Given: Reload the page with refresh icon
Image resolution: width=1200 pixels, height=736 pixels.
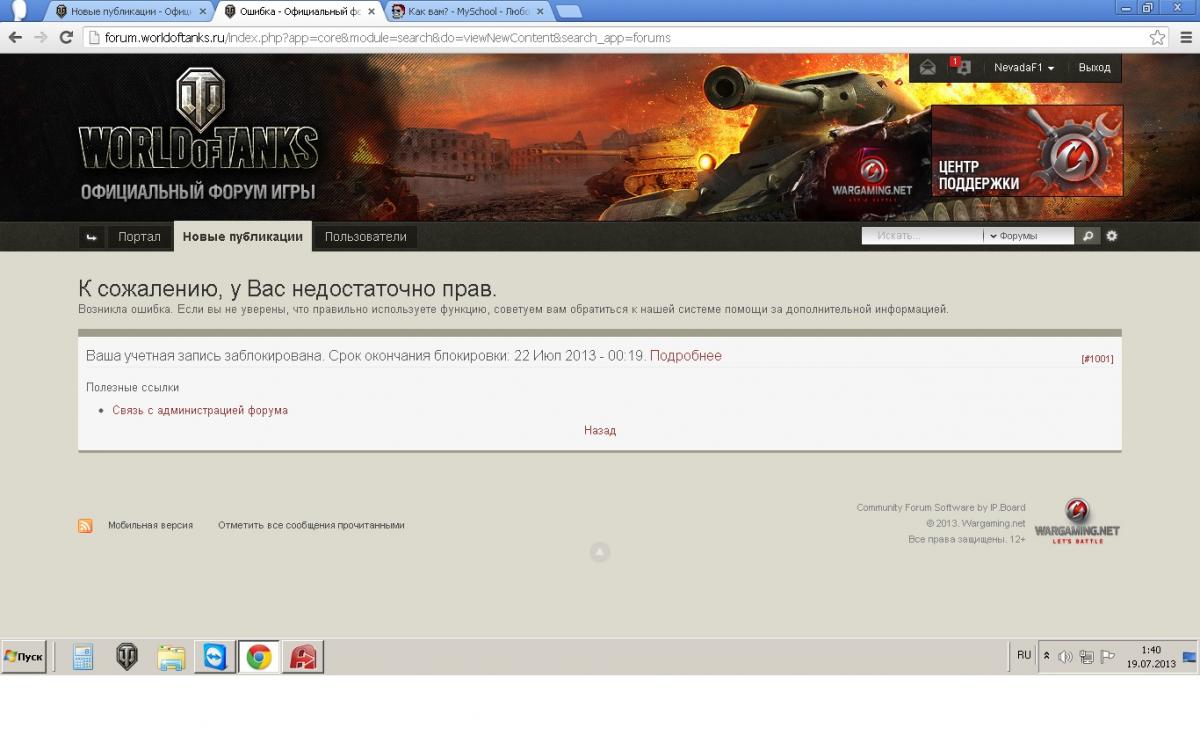Looking at the screenshot, I should pos(67,37).
